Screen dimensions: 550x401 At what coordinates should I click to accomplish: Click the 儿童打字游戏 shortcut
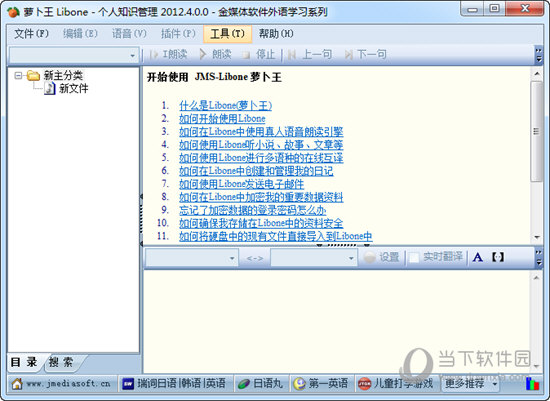point(395,383)
